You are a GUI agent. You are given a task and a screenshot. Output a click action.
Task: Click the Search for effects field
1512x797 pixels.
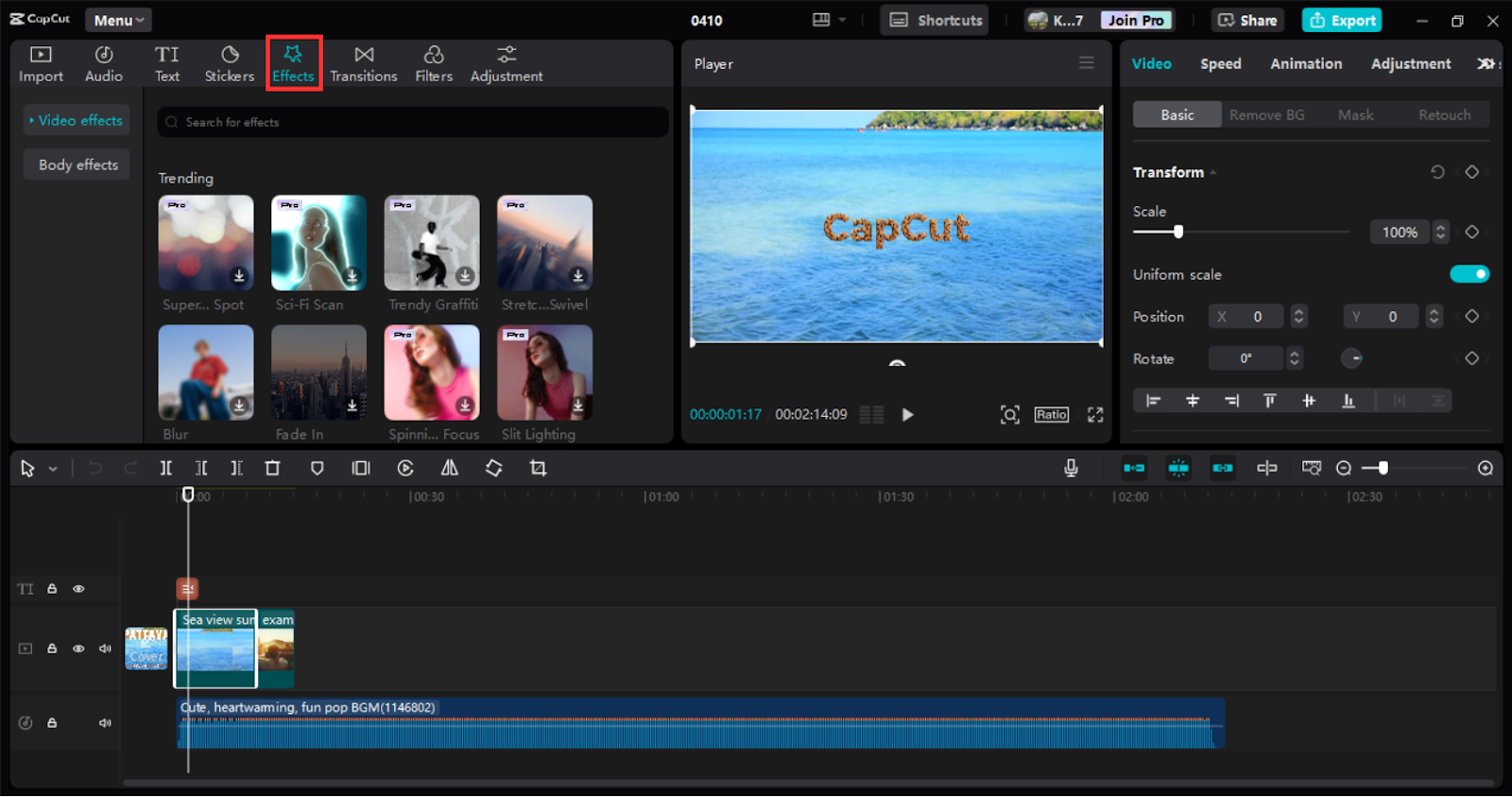(413, 122)
